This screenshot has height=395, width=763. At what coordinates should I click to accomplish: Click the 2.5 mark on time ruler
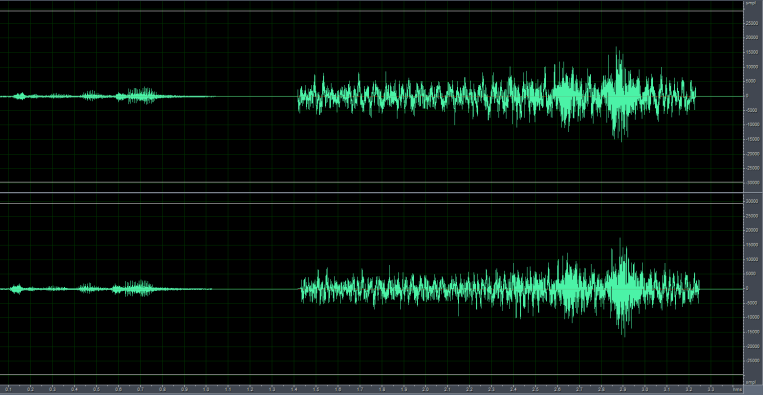click(535, 390)
